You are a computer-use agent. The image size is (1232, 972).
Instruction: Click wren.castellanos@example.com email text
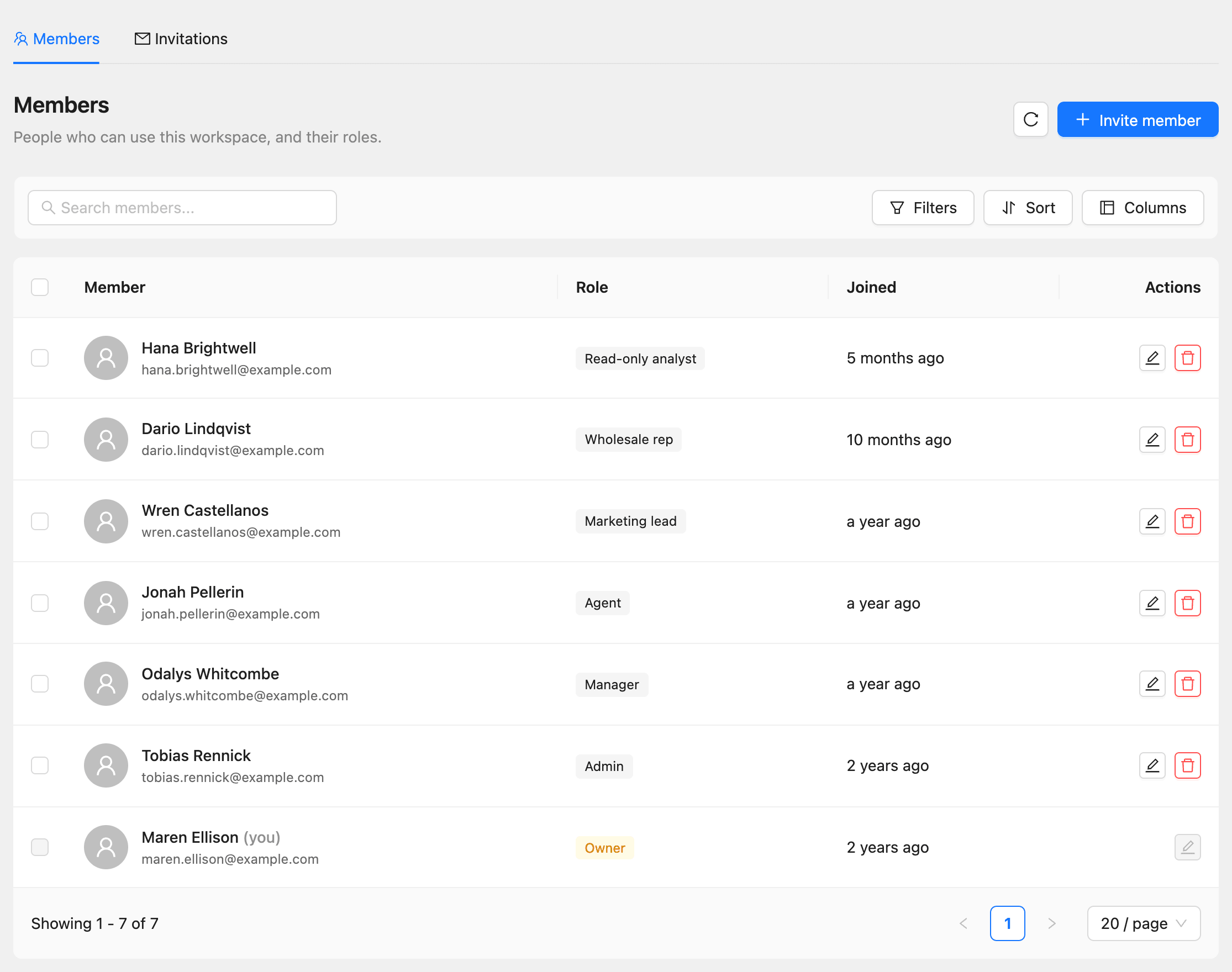(241, 532)
